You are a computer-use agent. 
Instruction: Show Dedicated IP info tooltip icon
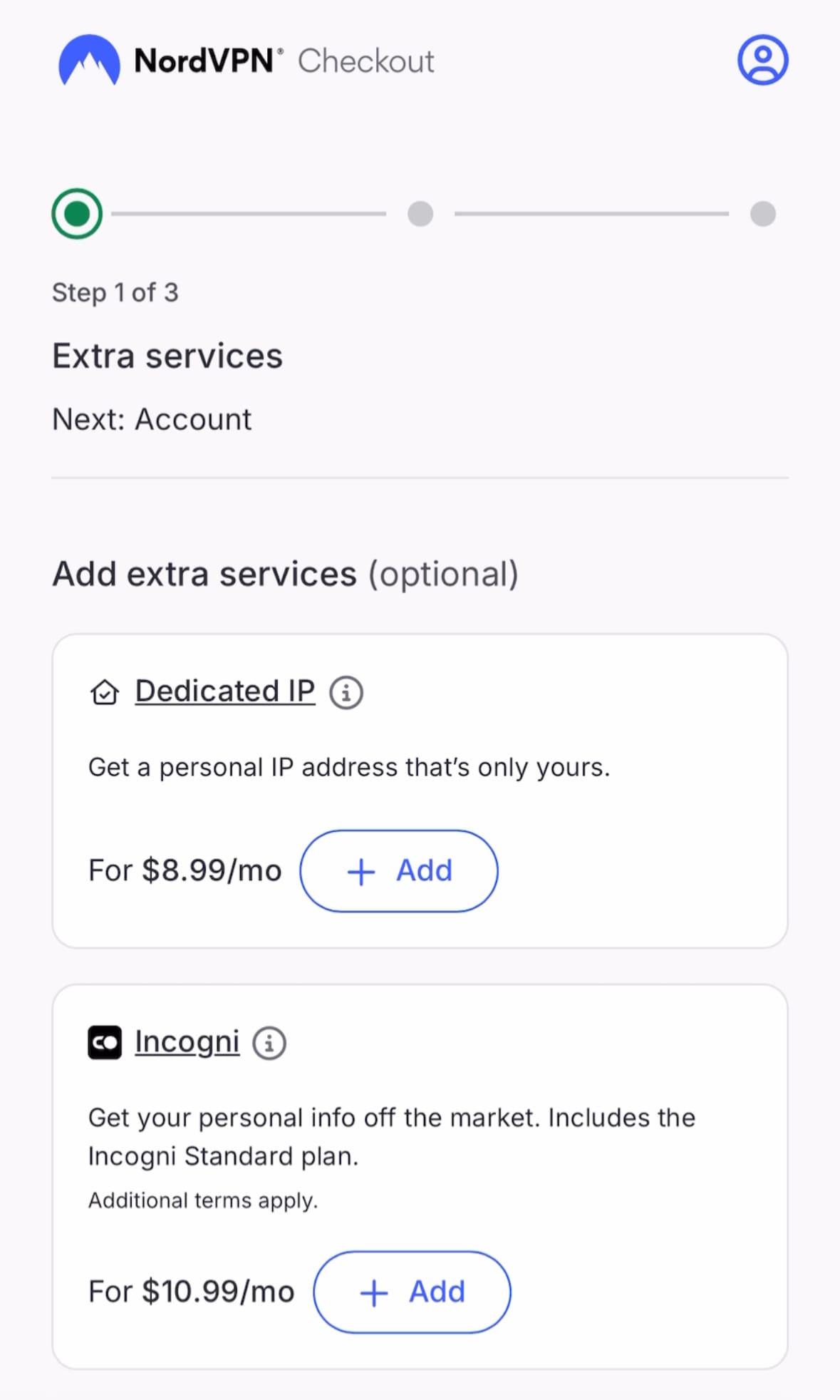pos(346,692)
